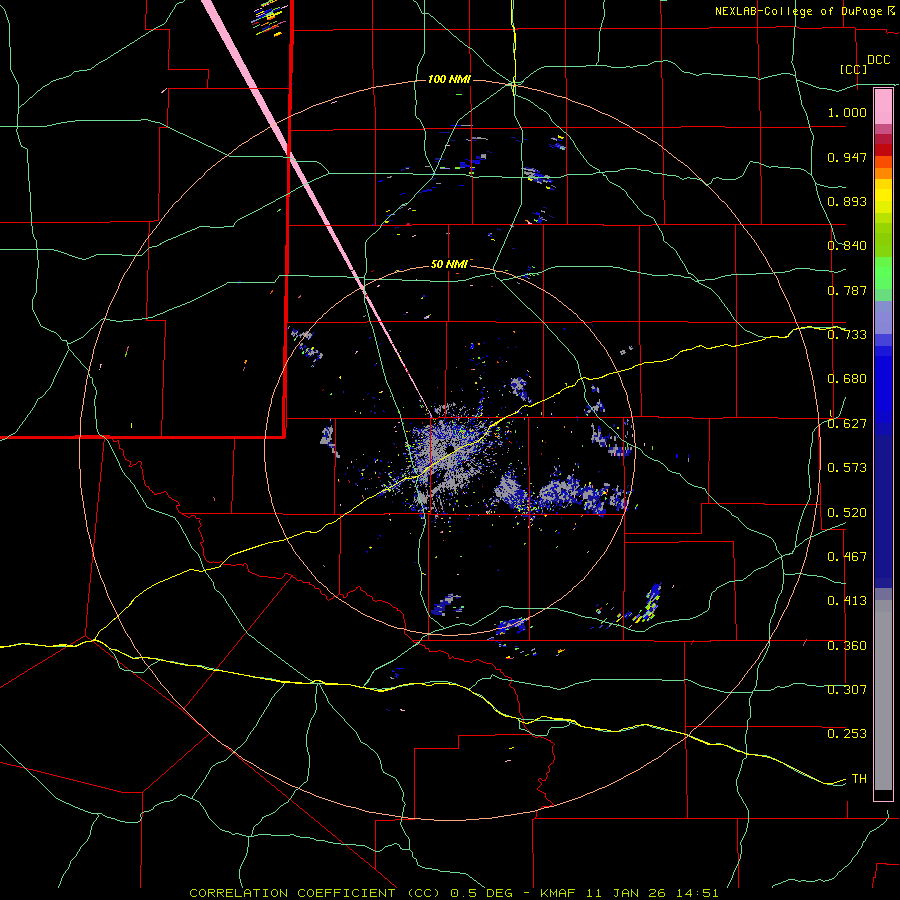900x900 pixels.
Task: Select the 0.520 color scale value
Action: pyautogui.click(x=847, y=513)
